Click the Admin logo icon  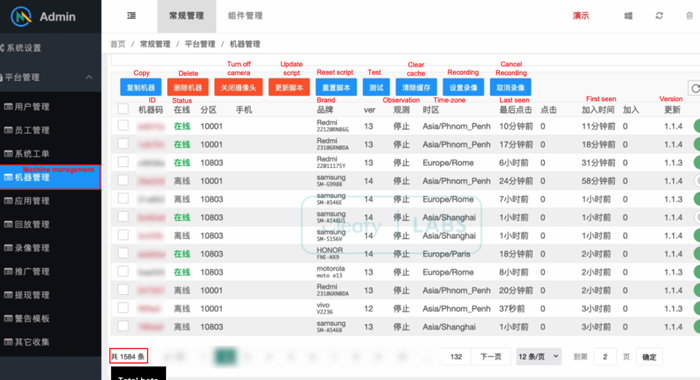[21, 17]
